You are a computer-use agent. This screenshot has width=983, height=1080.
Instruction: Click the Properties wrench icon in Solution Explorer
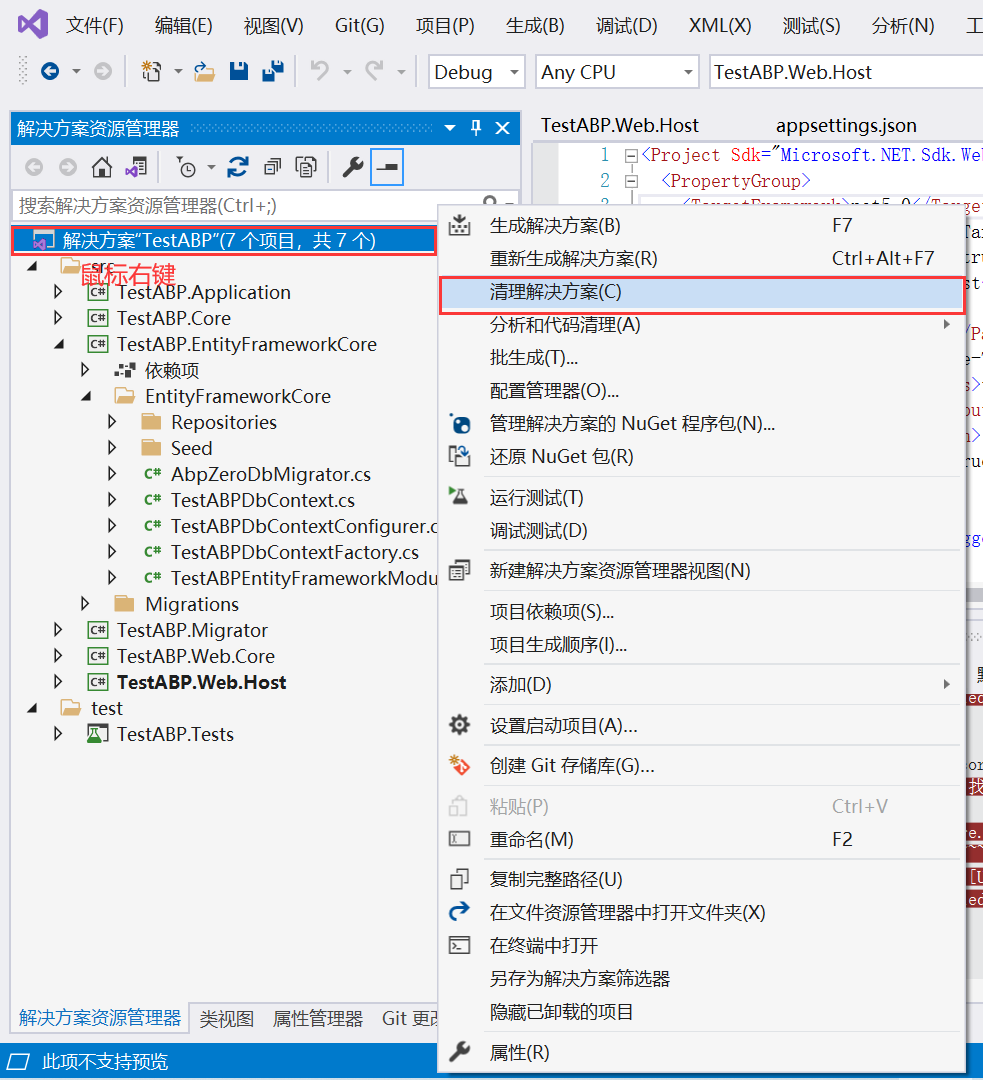pyautogui.click(x=353, y=167)
